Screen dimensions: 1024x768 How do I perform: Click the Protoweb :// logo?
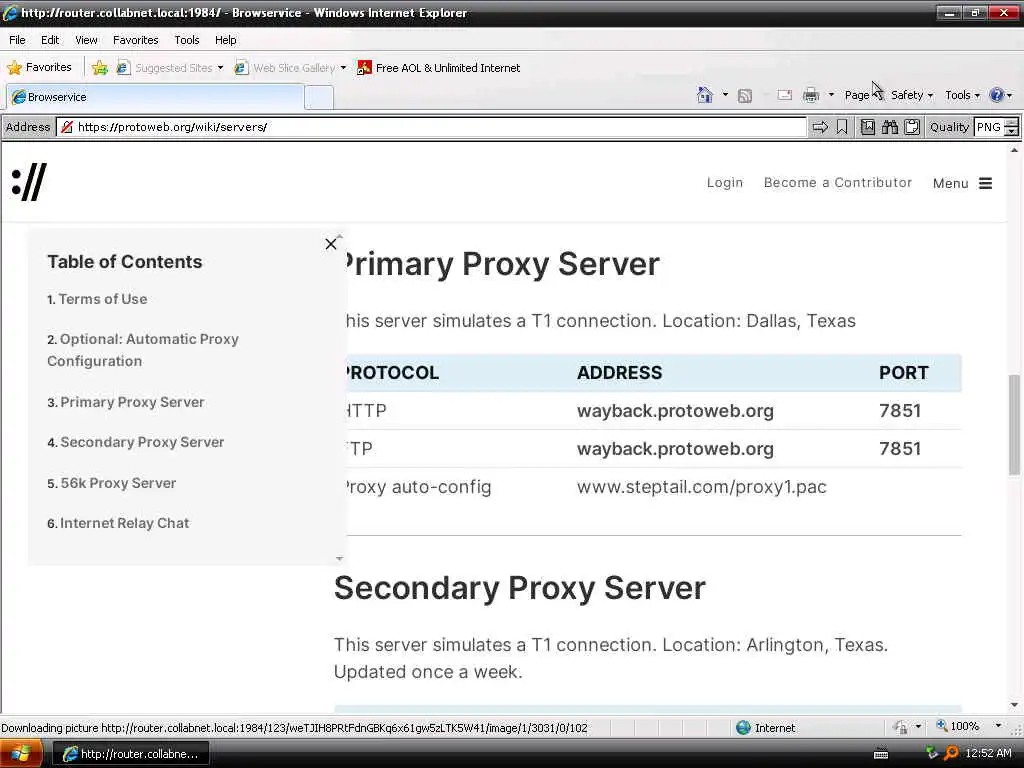pos(29,182)
